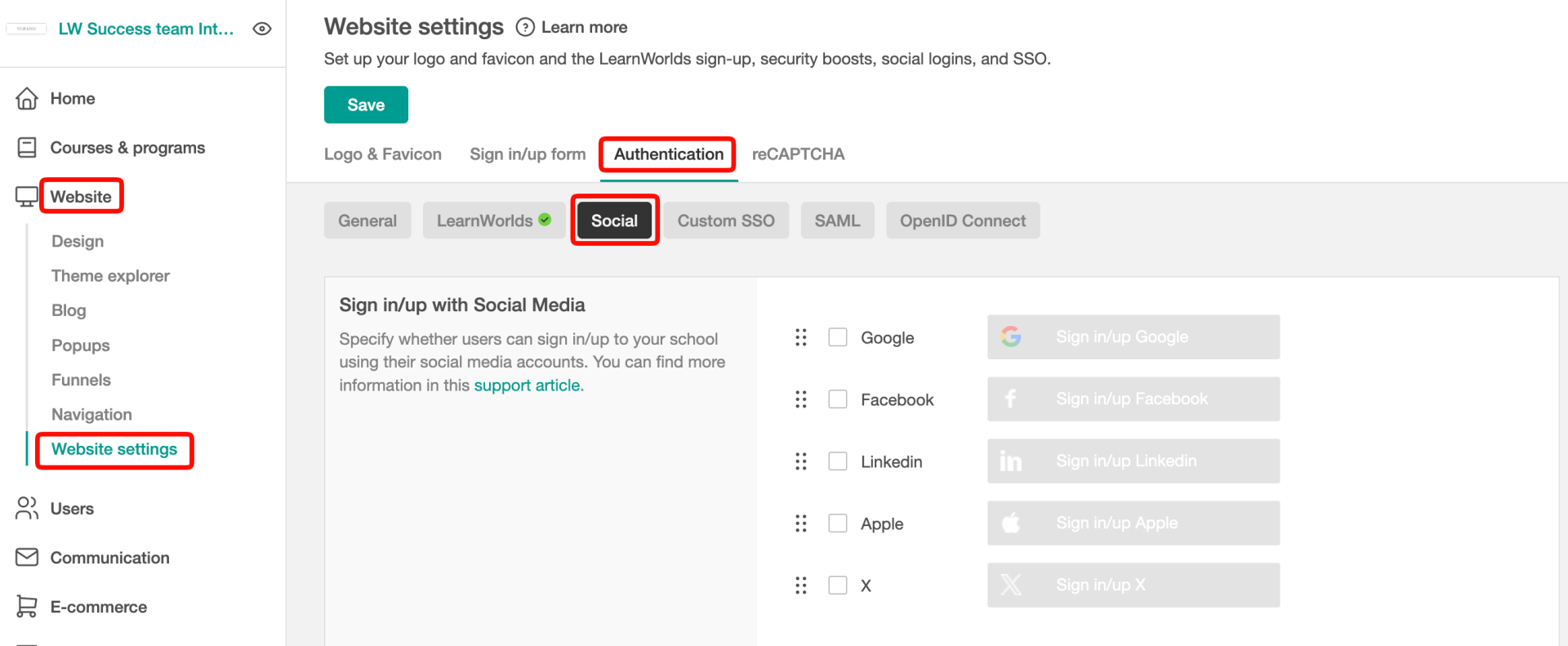Image resolution: width=1568 pixels, height=646 pixels.
Task: Check the Linkedin sign in option
Action: 838,461
